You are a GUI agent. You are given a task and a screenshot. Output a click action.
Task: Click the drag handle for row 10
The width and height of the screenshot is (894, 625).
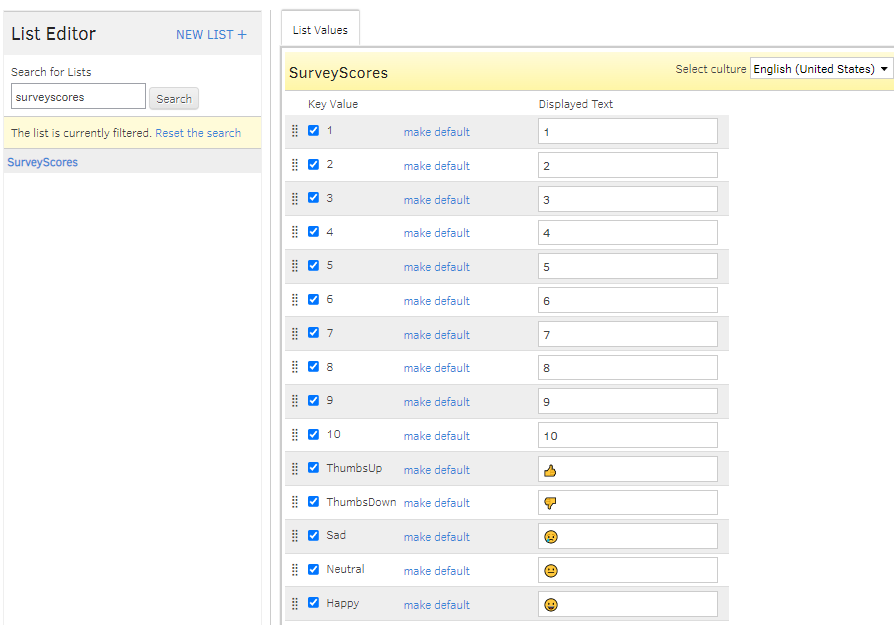pos(294,435)
